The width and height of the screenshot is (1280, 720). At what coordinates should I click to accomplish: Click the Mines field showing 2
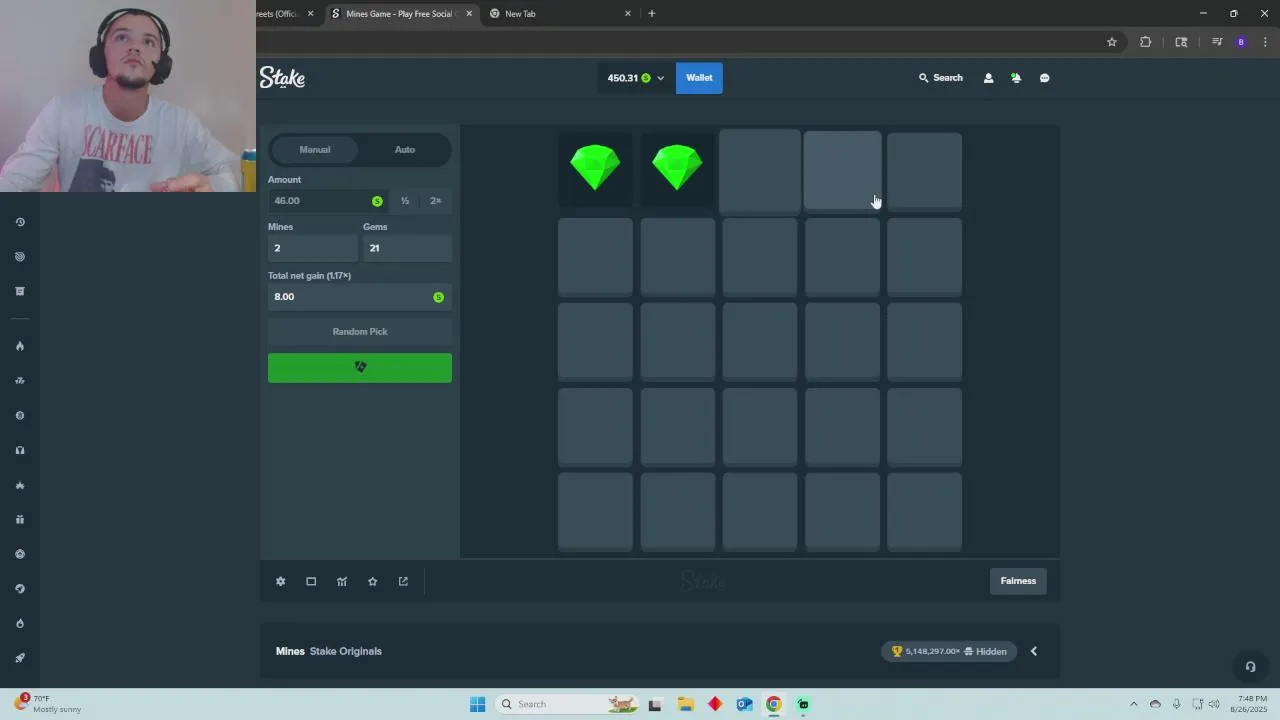pyautogui.click(x=313, y=248)
